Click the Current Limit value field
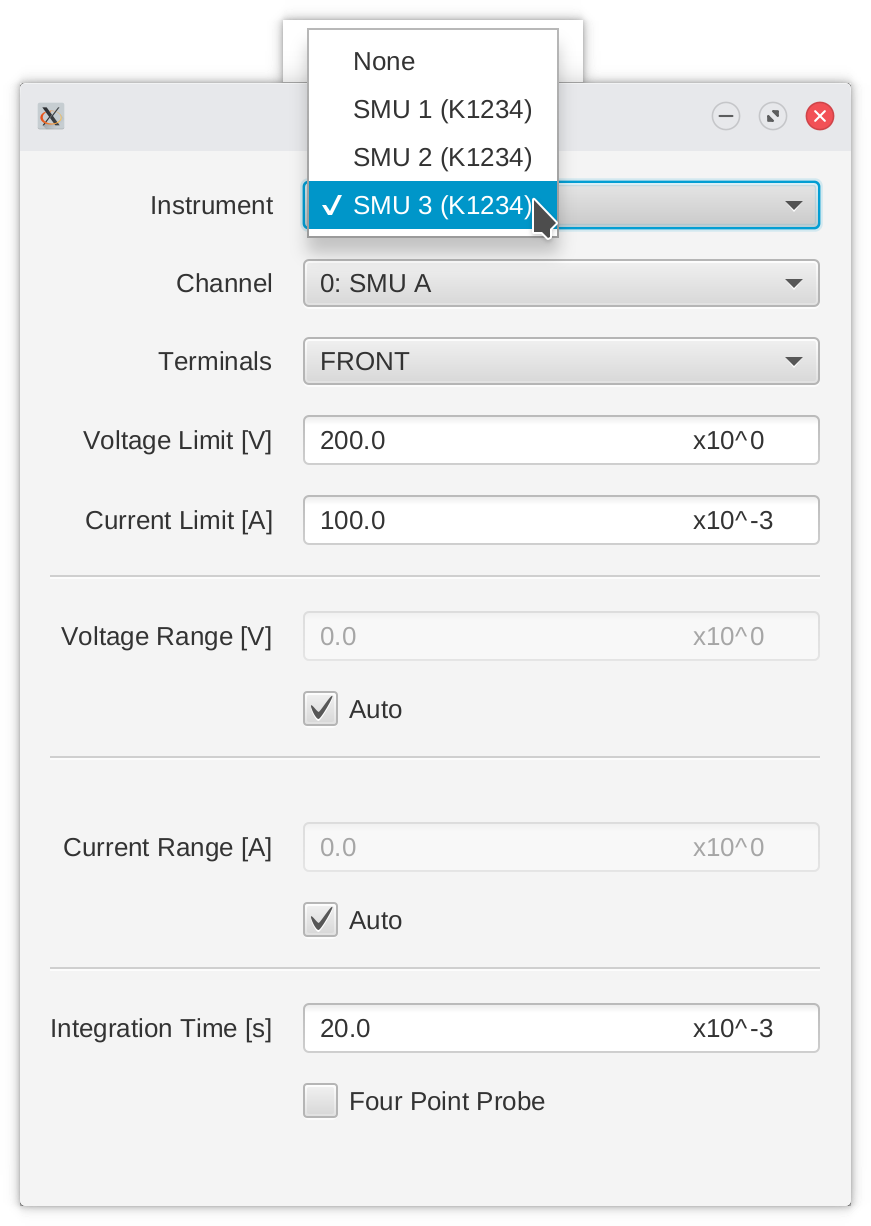This screenshot has width=871, height=1226. 490,520
